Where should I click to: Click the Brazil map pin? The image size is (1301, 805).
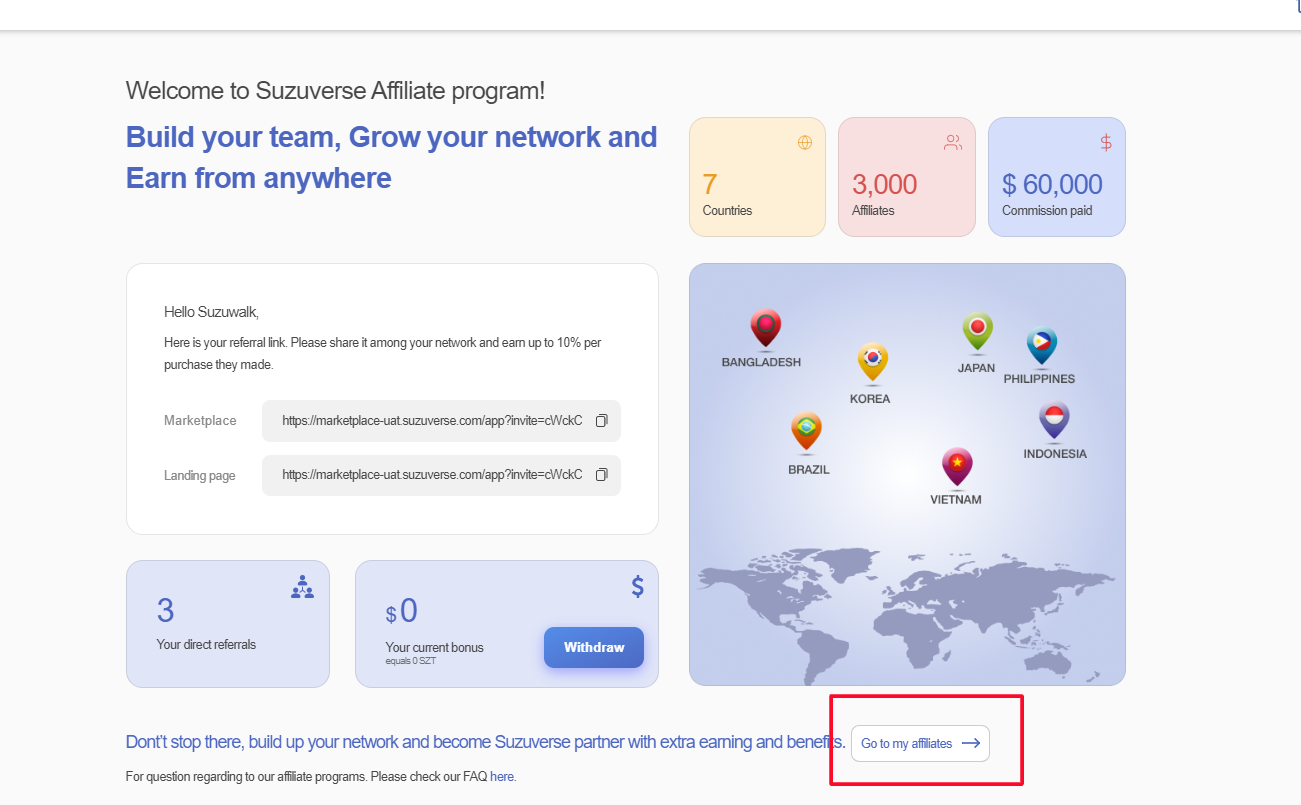coord(806,431)
